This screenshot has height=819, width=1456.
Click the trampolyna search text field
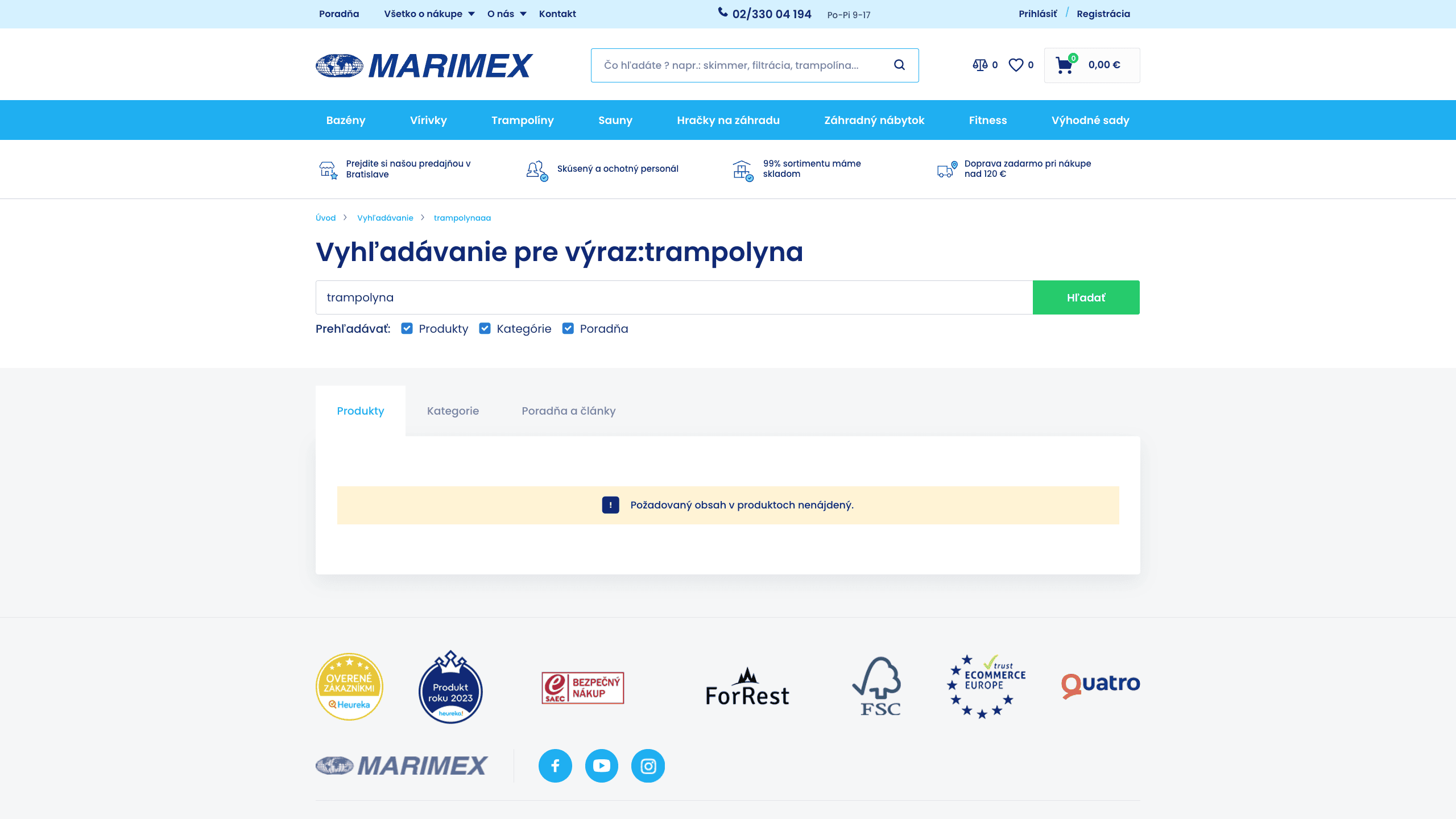(674, 297)
